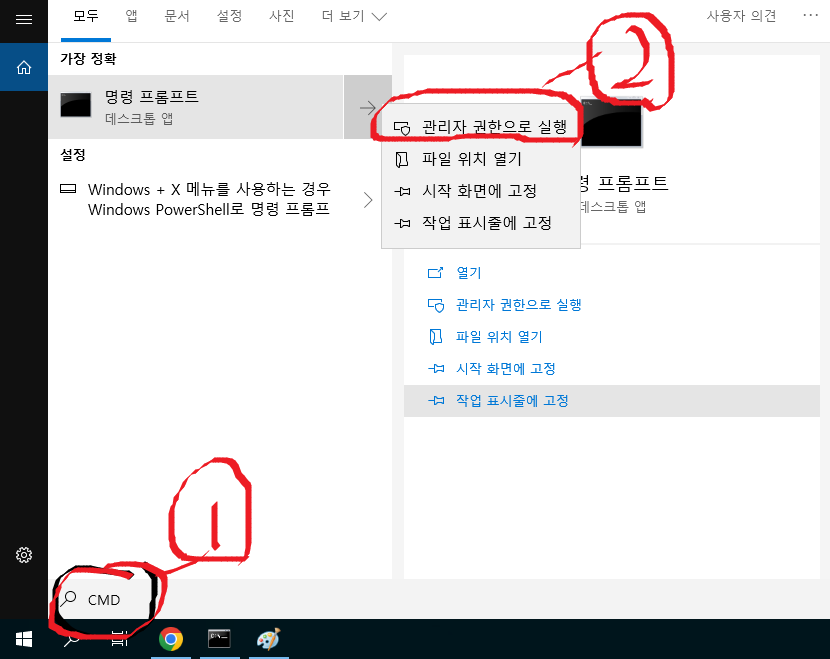Switch to the 문서 tab
The image size is (830, 659).
(177, 16)
